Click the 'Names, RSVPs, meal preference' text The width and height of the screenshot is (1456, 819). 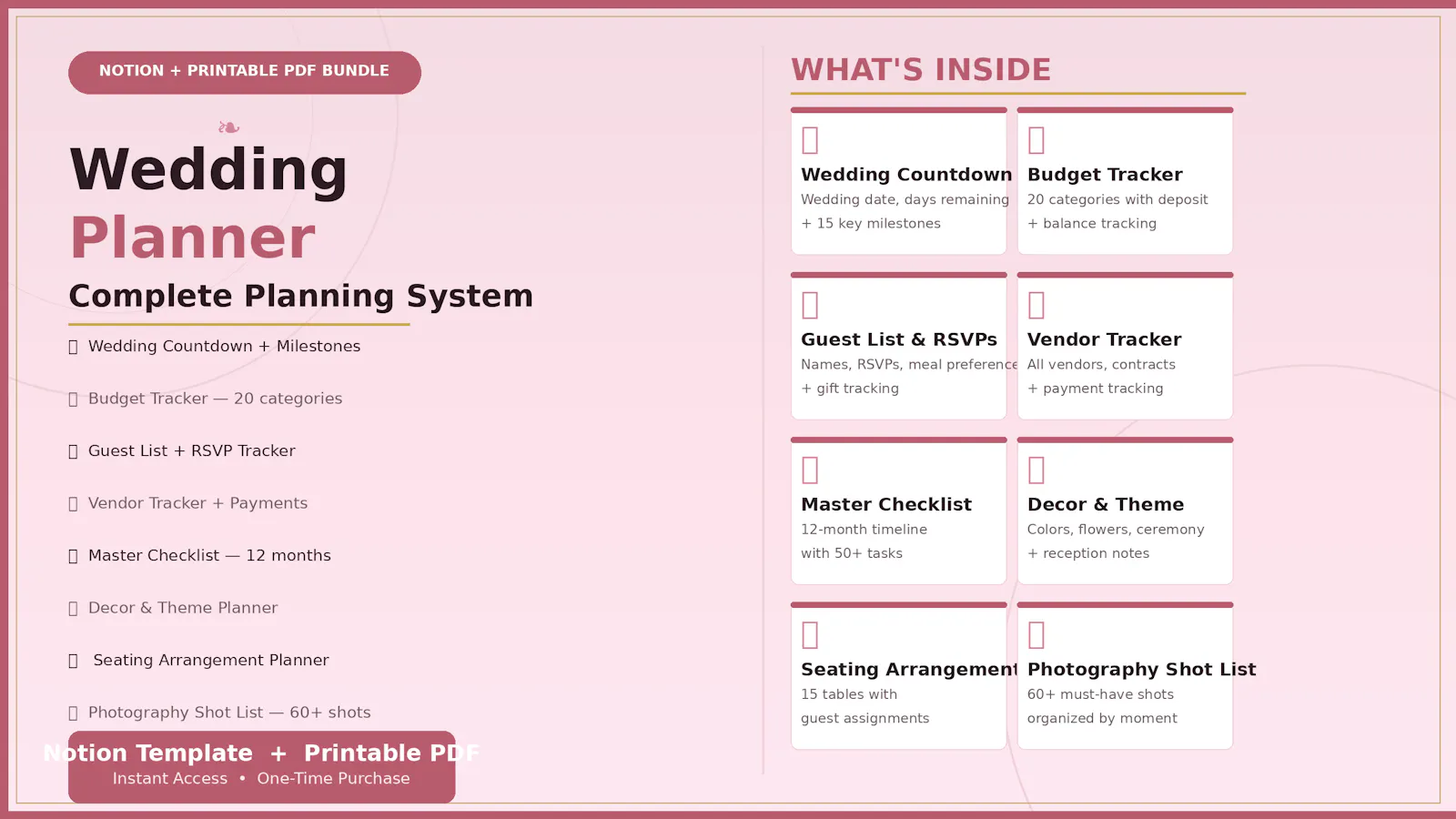(x=909, y=365)
